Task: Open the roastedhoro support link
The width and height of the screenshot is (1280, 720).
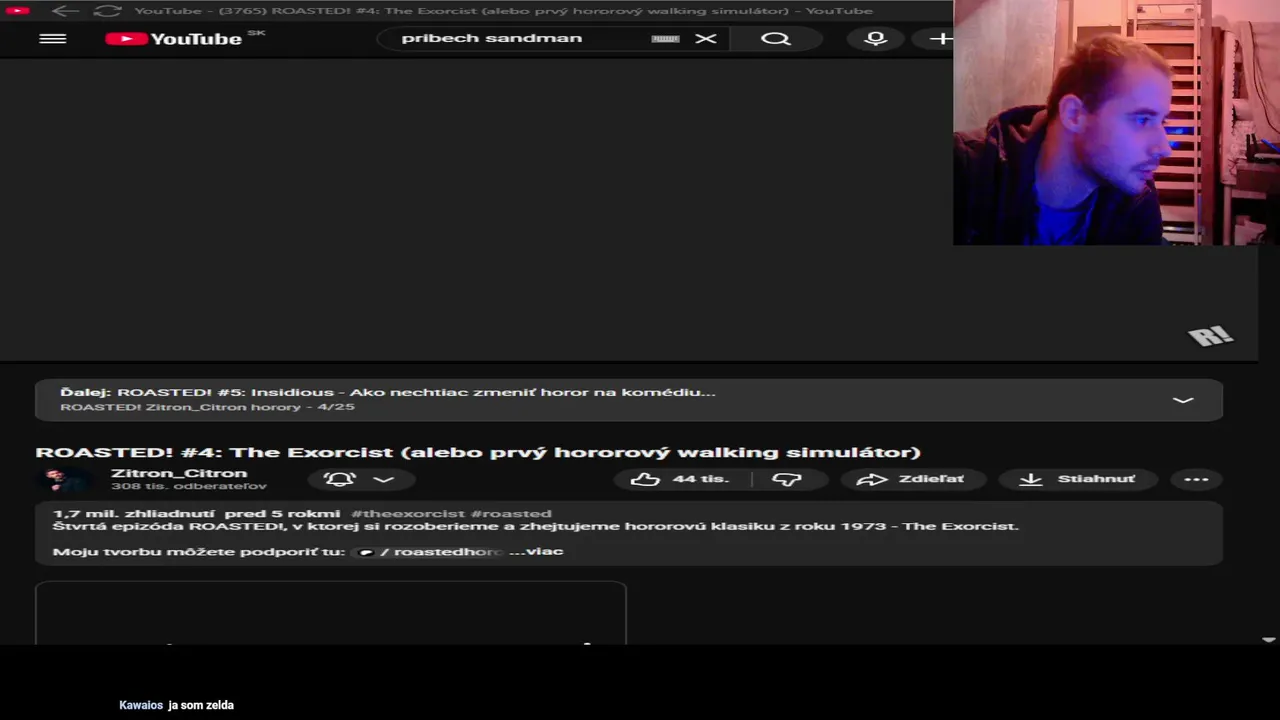Action: pos(430,551)
